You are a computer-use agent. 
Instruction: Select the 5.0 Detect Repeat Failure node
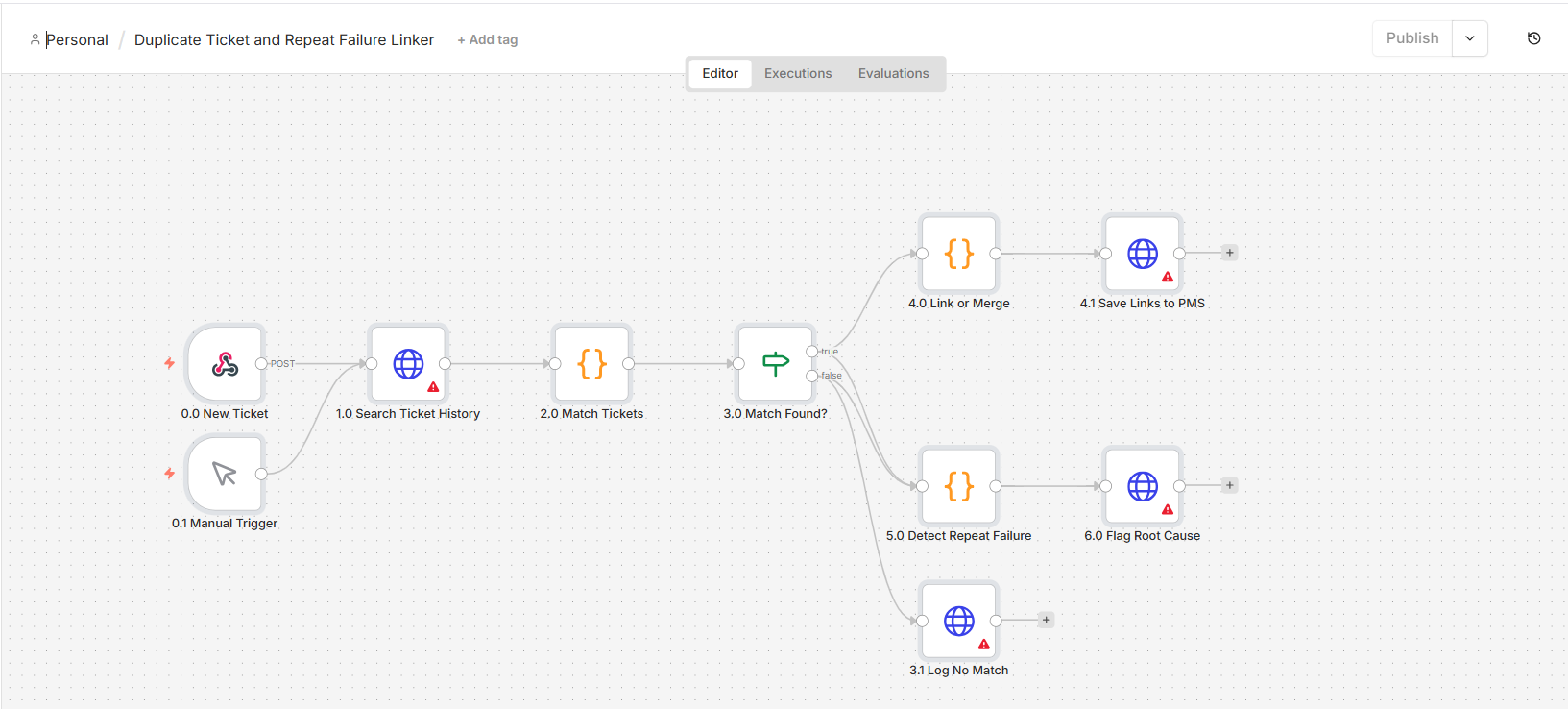pos(959,486)
